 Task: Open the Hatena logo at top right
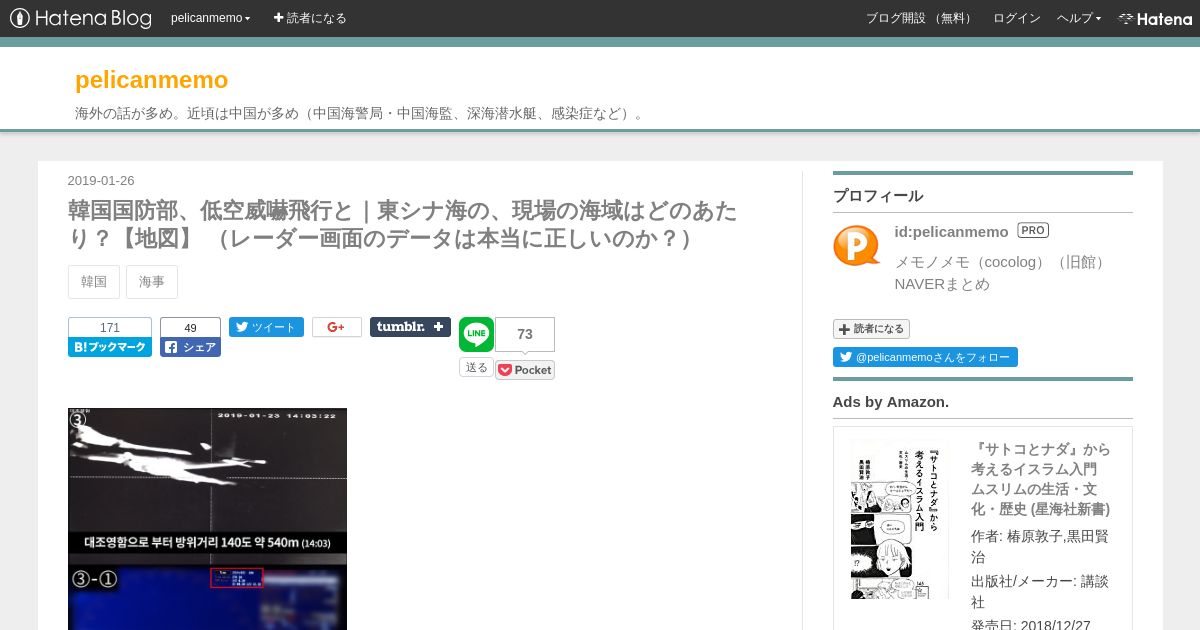click(1155, 18)
